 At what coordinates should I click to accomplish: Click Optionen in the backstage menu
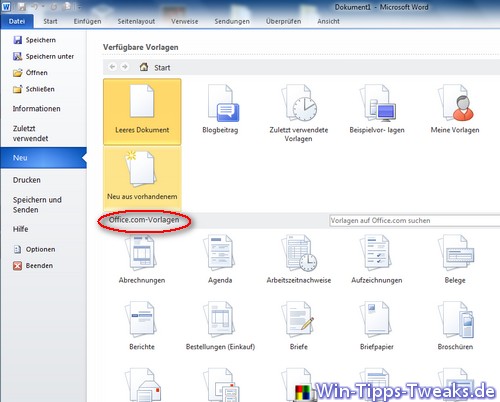coord(34,249)
